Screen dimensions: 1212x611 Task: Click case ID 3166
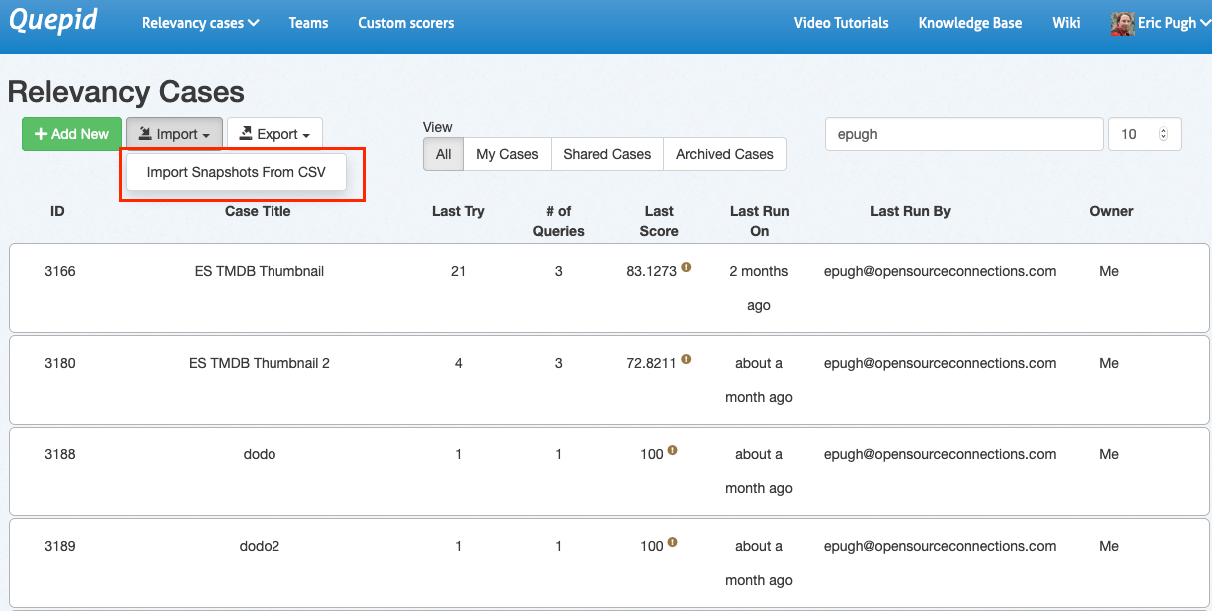60,271
